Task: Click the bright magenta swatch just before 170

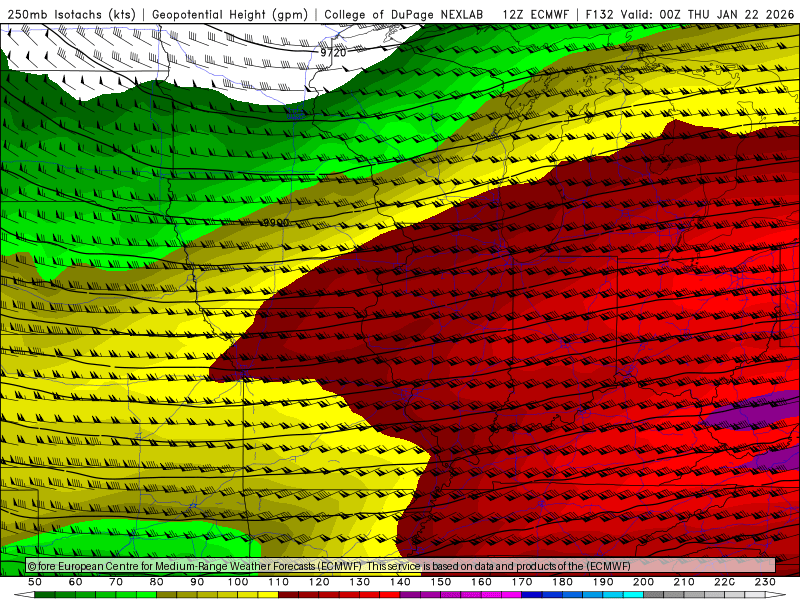Action: click(x=512, y=595)
